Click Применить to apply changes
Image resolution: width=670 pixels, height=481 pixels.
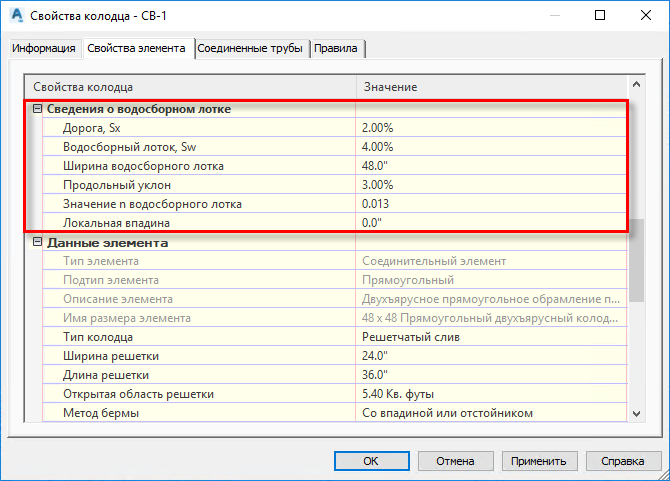[x=539, y=461]
